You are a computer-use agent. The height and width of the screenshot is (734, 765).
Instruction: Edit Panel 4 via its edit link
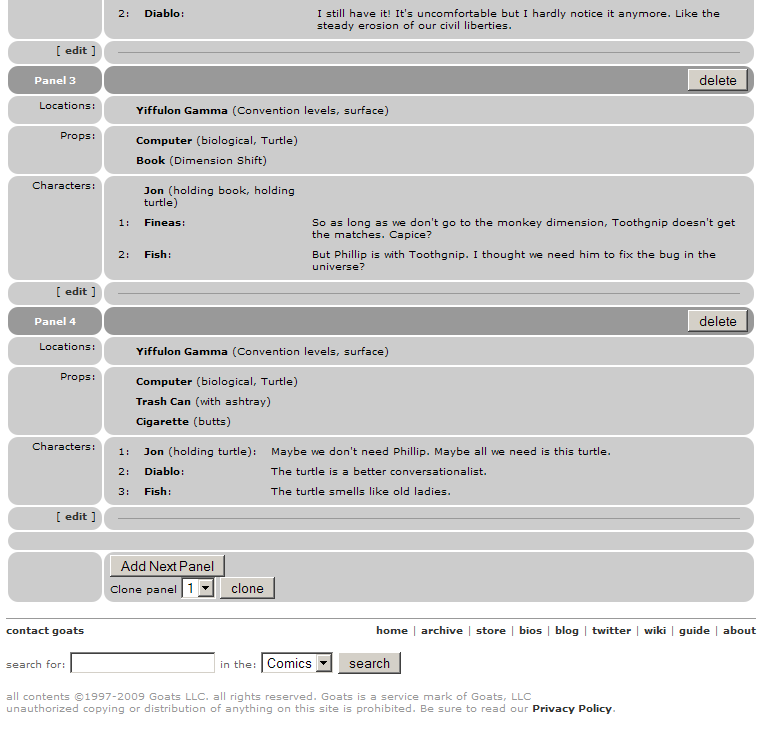pyautogui.click(x=76, y=517)
